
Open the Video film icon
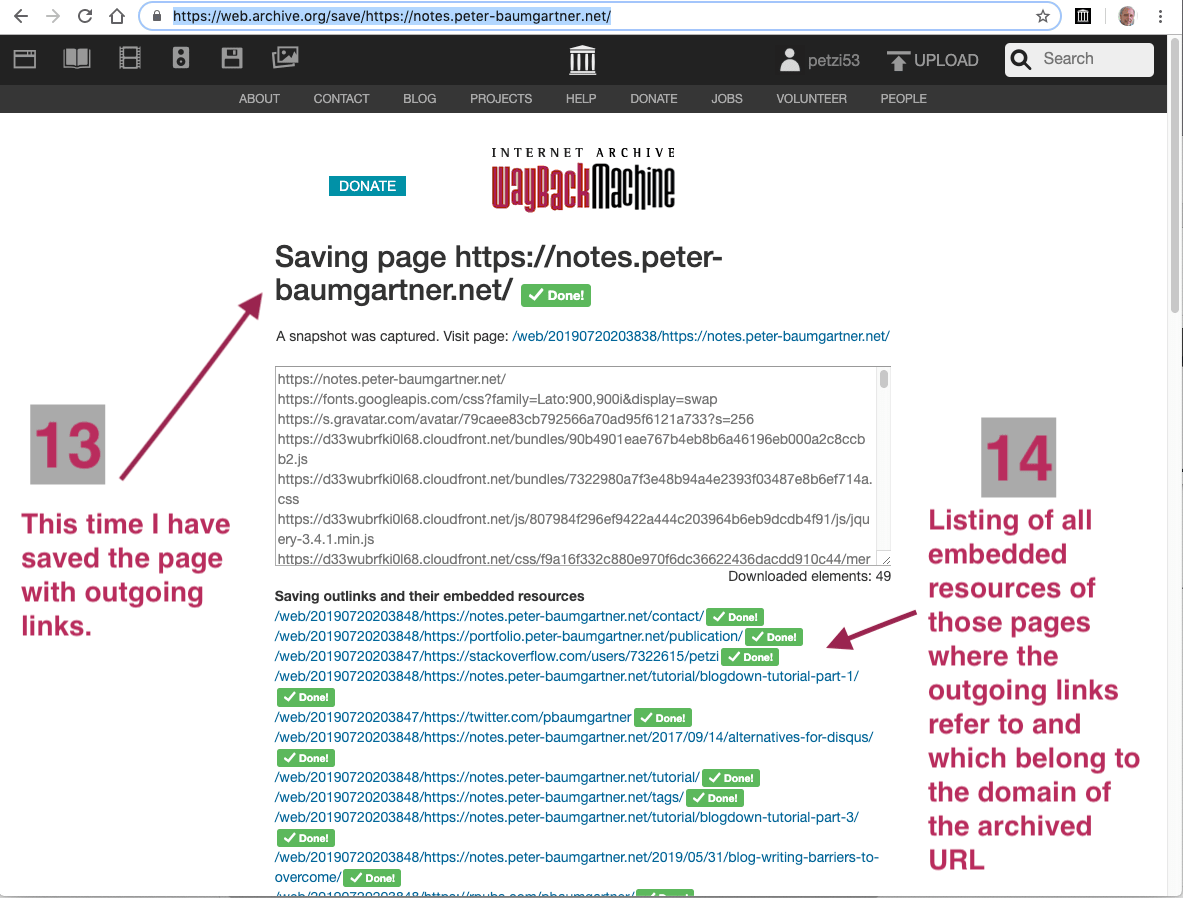[130, 59]
